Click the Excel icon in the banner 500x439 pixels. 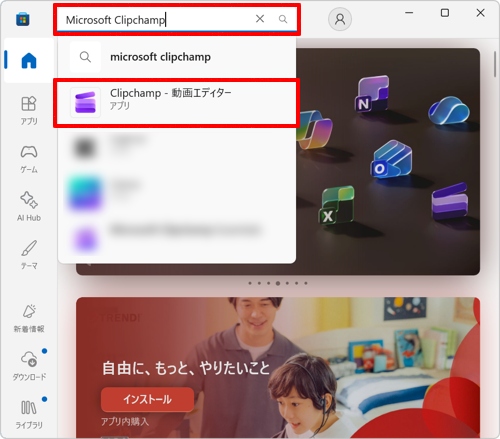tap(337, 205)
